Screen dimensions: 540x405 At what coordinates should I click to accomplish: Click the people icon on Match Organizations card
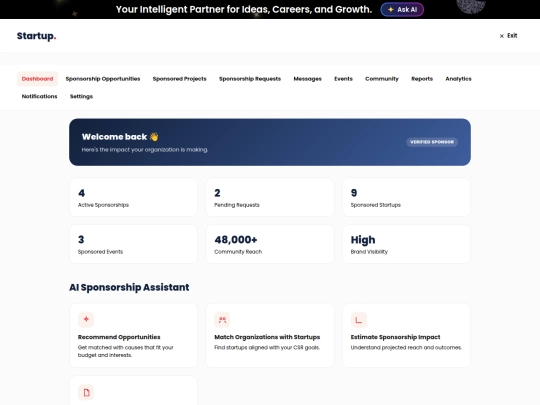222,320
